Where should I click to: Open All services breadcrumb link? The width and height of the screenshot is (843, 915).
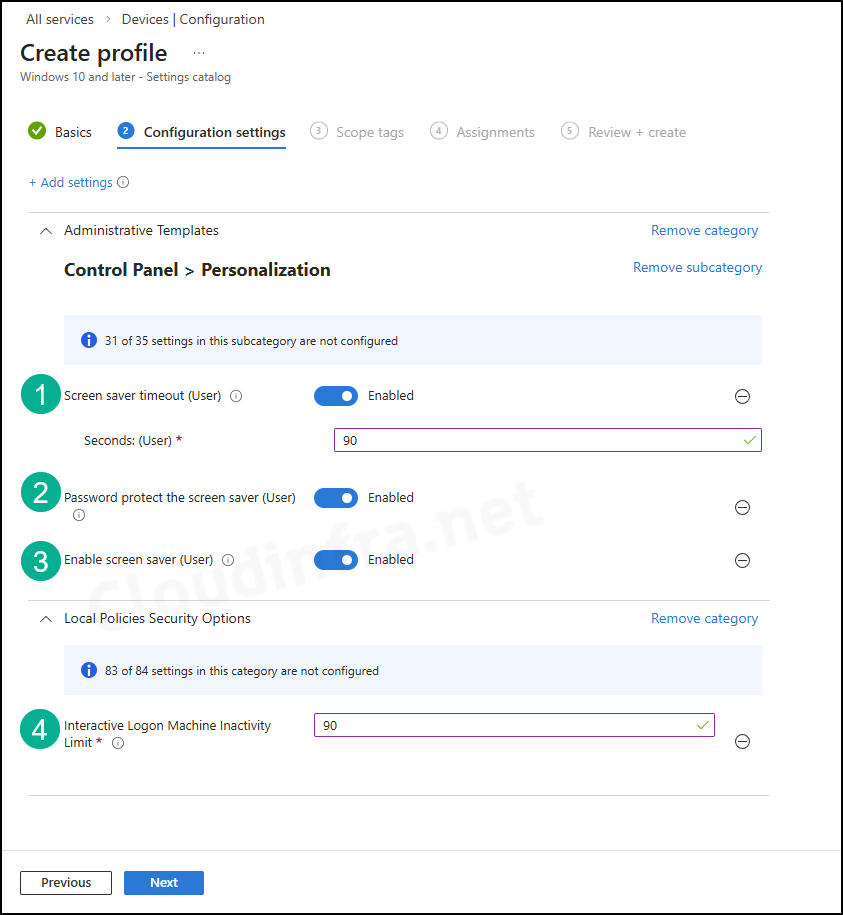59,19
